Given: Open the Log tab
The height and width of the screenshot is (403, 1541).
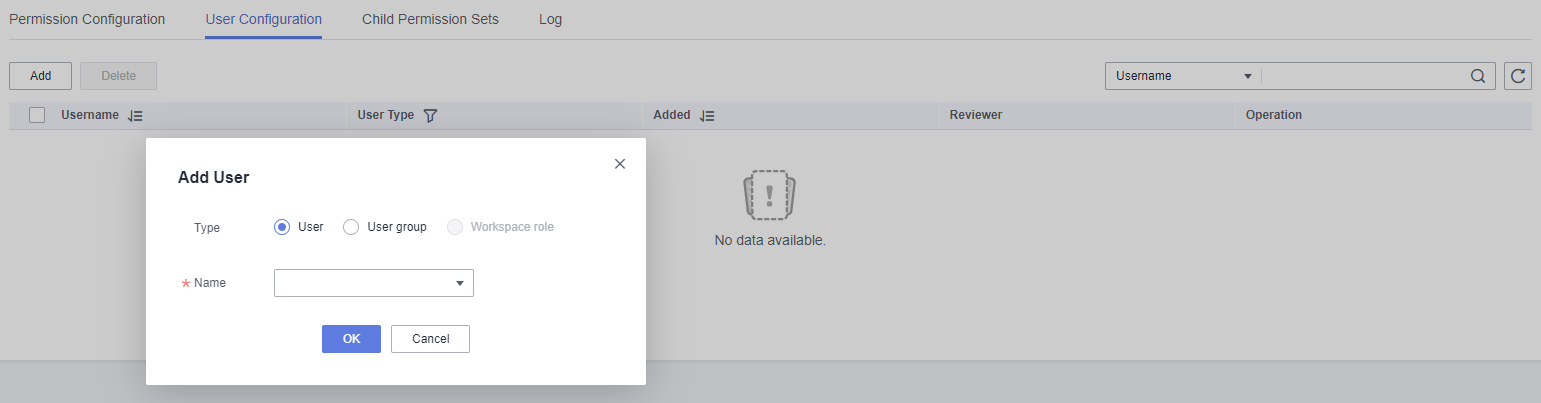Looking at the screenshot, I should pyautogui.click(x=550, y=19).
